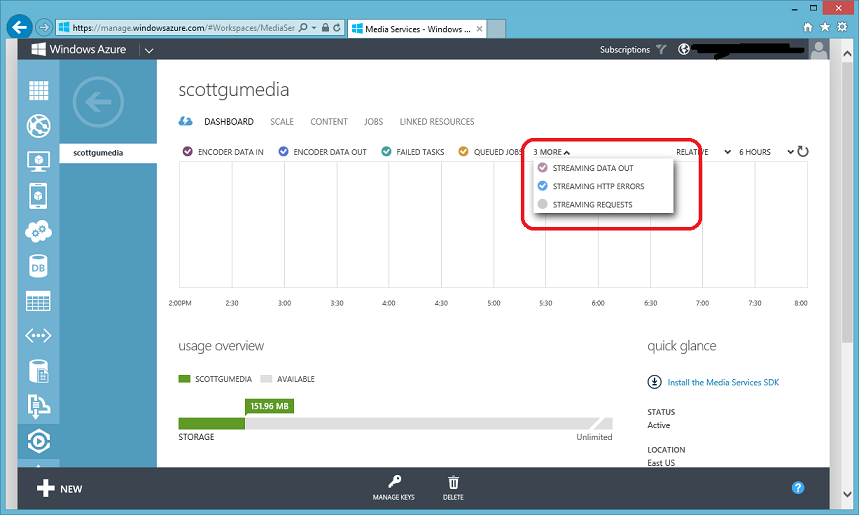The image size is (859, 515).
Task: Click the gray AVAILABLE legend swatch
Action: (x=266, y=379)
